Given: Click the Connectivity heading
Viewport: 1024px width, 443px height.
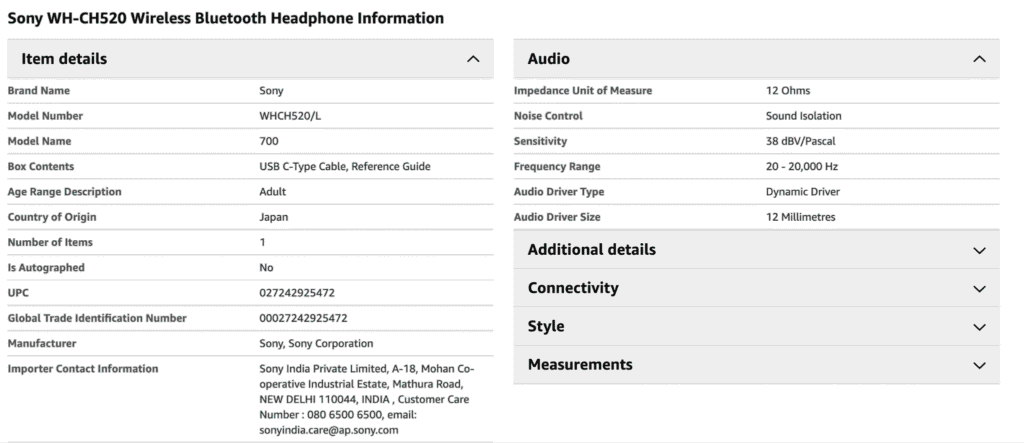Looking at the screenshot, I should coord(573,287).
